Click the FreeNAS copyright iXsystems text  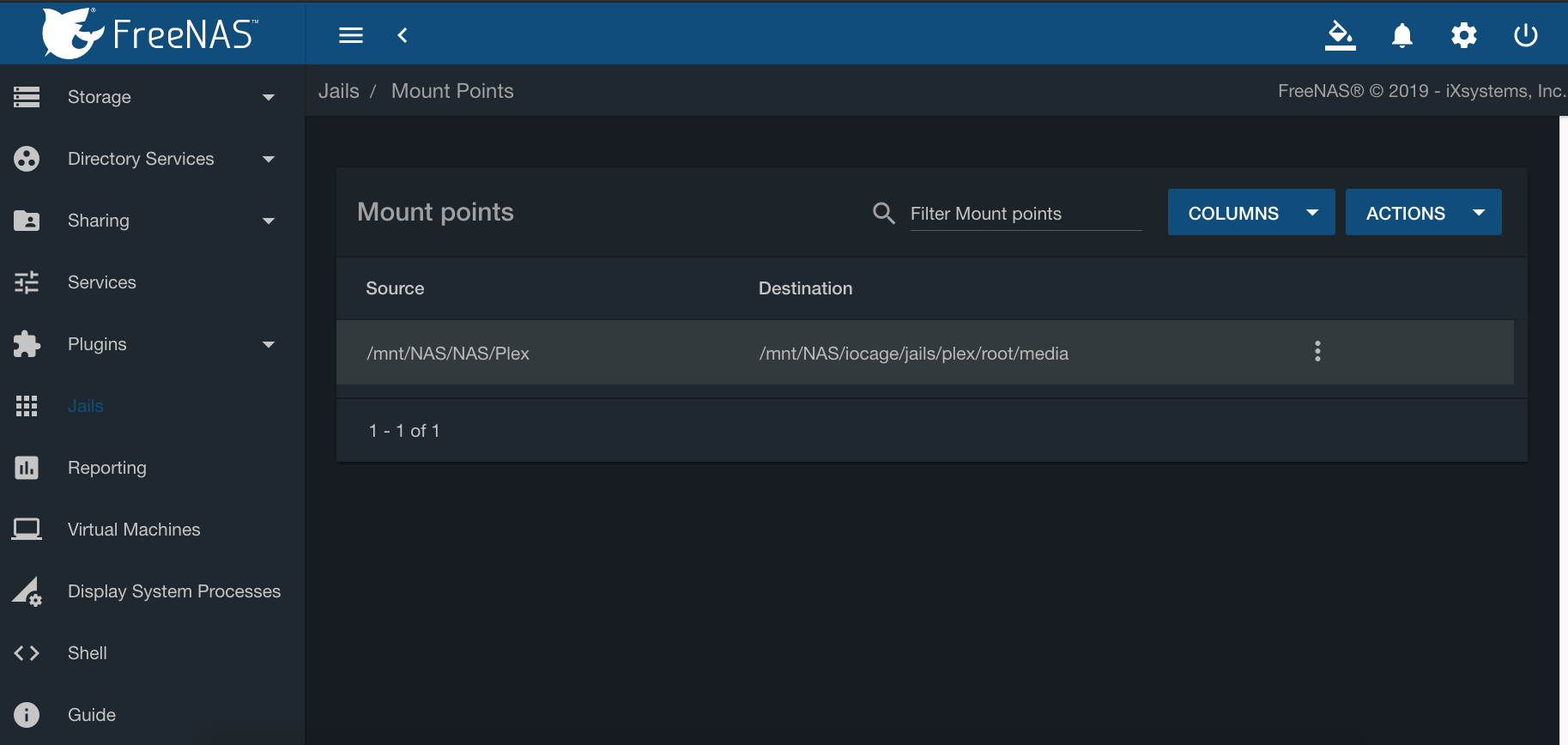click(x=1422, y=91)
